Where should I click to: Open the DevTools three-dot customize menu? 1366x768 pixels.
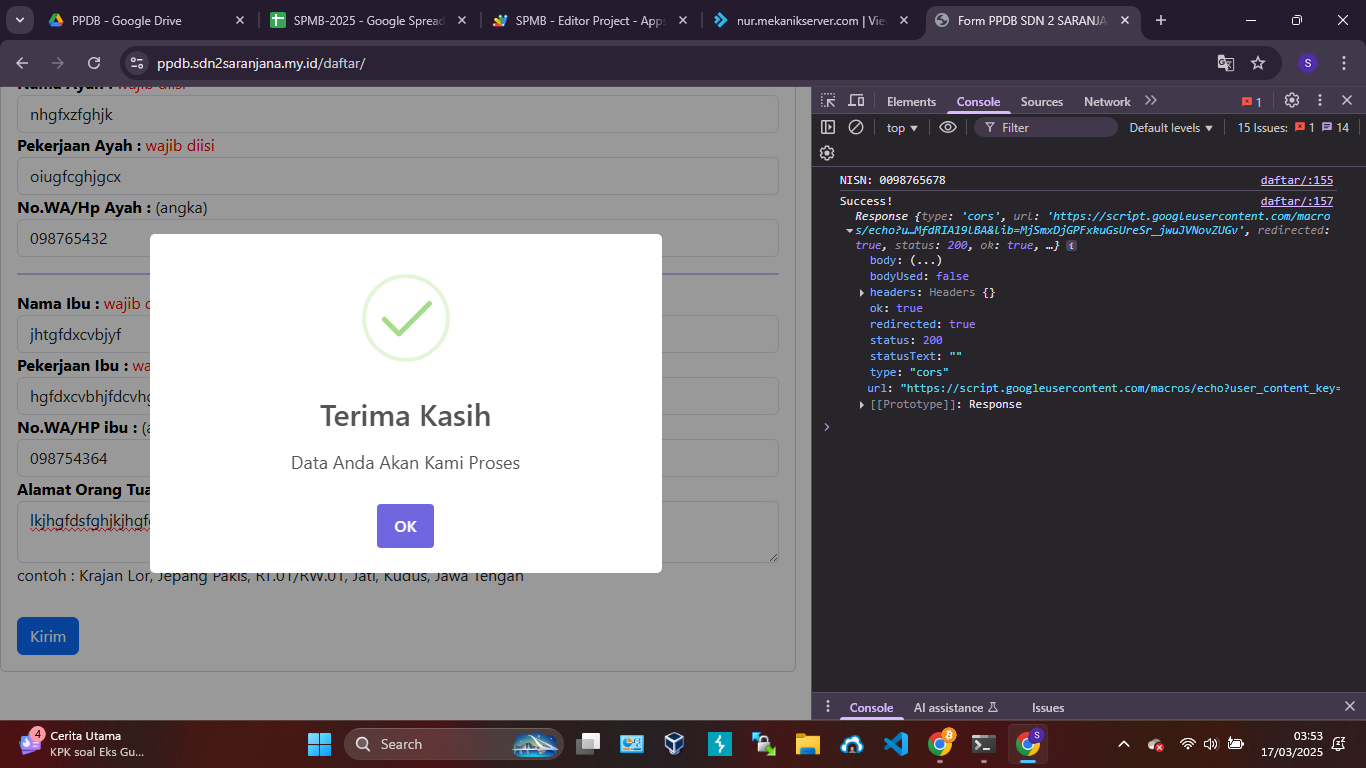pos(1320,101)
